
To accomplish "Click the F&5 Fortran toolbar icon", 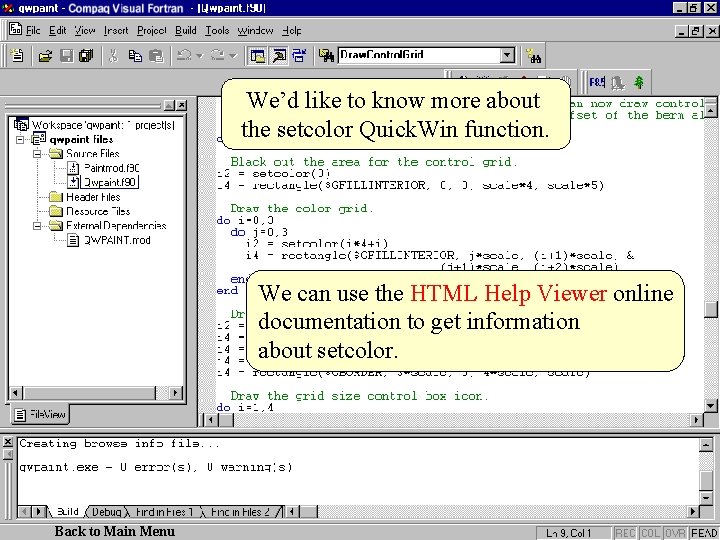I will (597, 82).
